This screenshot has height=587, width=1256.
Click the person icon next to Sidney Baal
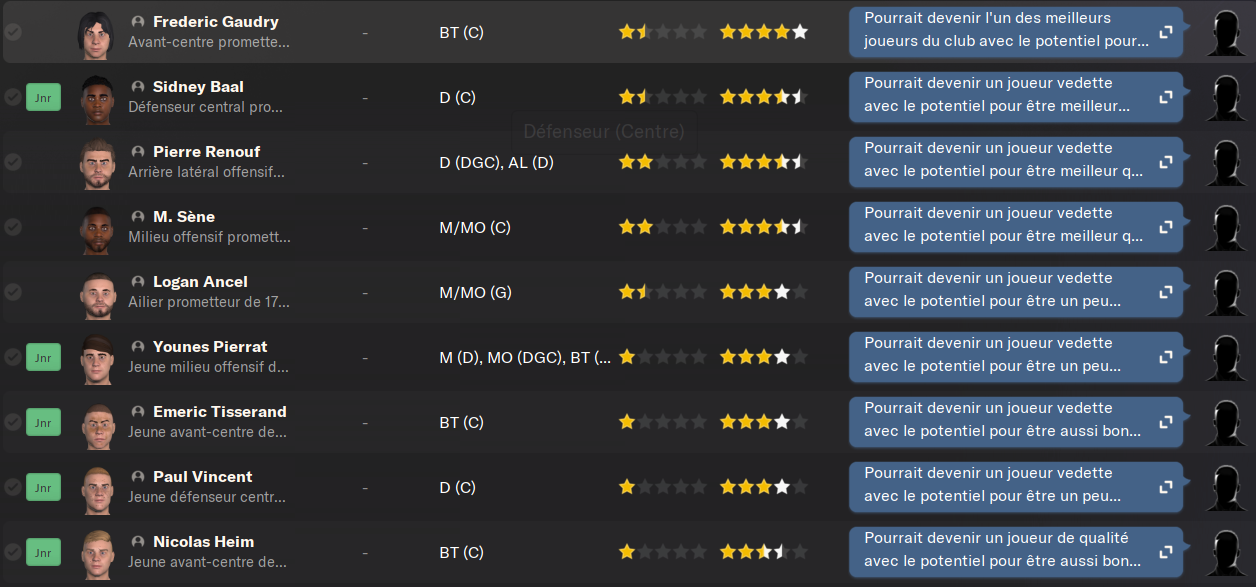[x=138, y=87]
